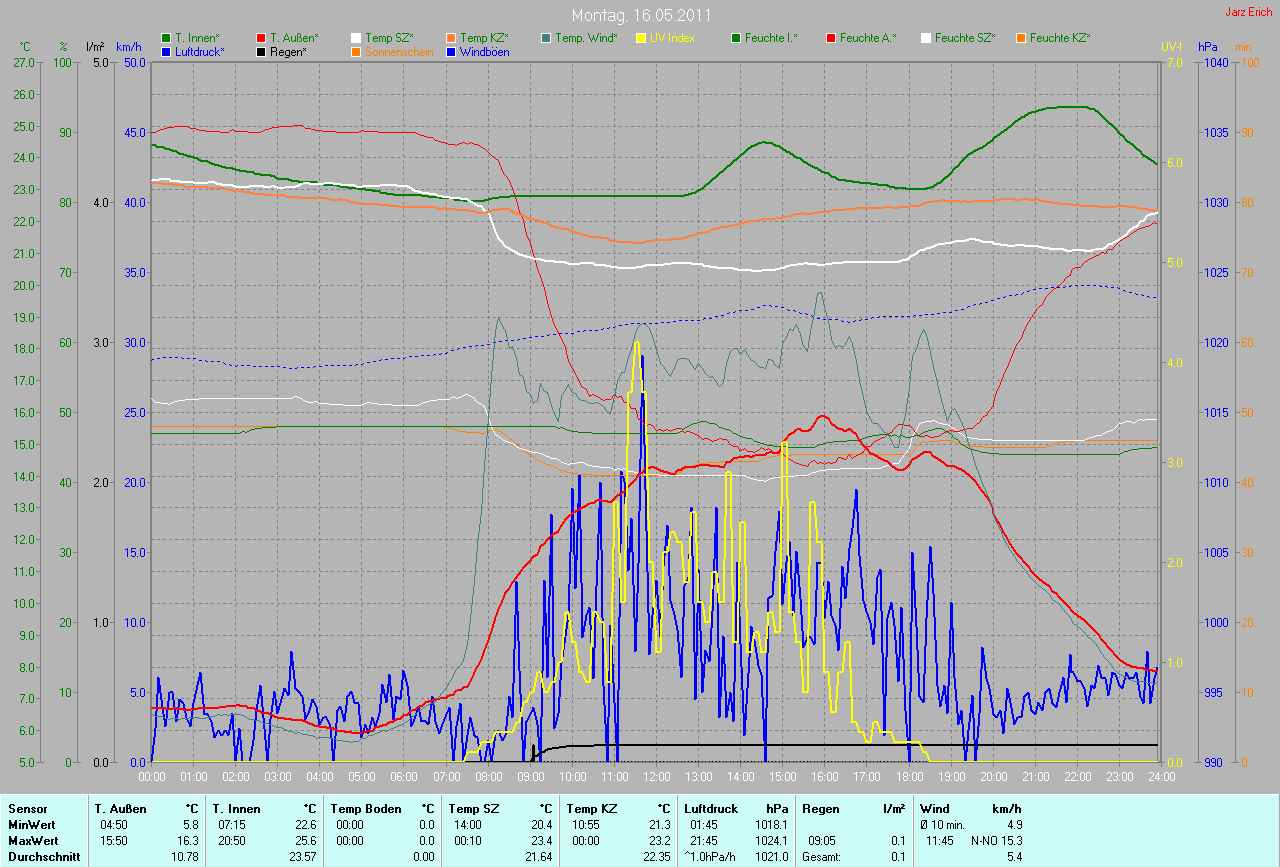Viewport: 1280px width, 867px height.
Task: Click the red Feuchte A. legend swatch
Action: coord(831,38)
